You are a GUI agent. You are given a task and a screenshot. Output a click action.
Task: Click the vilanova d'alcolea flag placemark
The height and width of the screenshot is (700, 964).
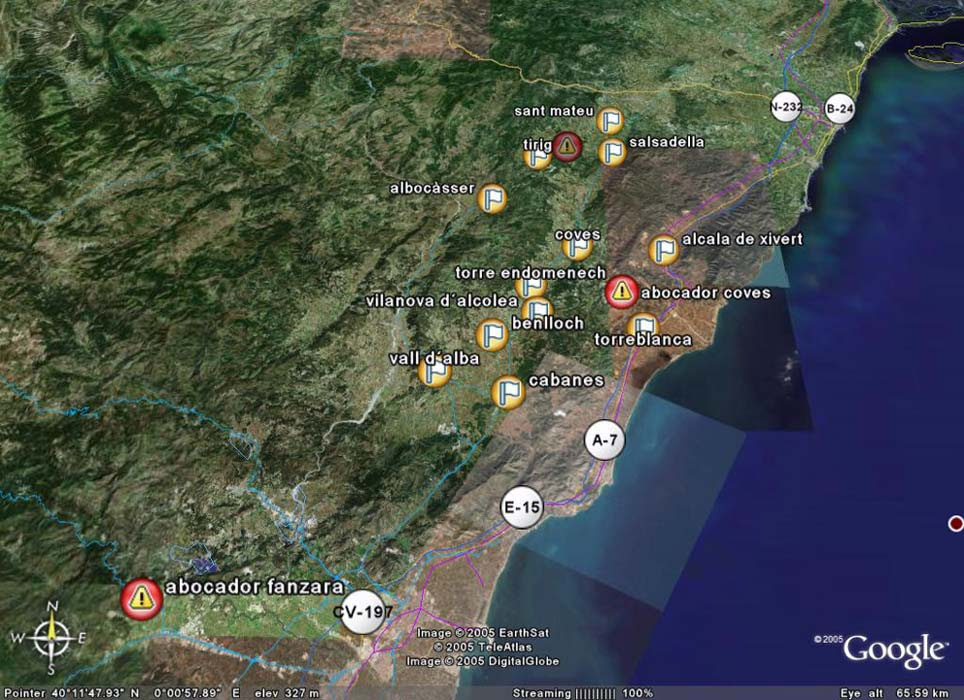click(538, 310)
